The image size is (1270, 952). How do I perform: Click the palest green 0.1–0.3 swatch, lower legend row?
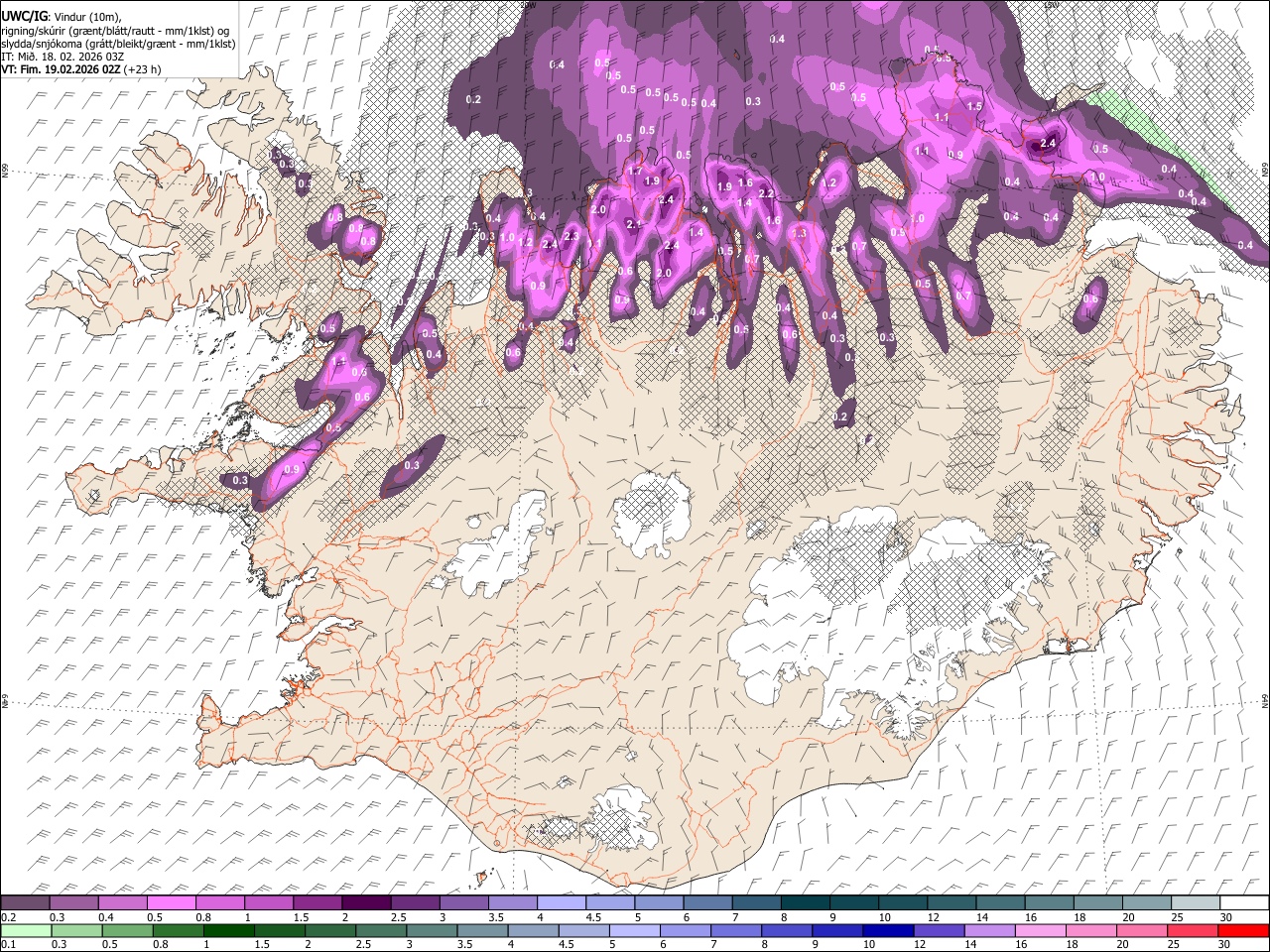pyautogui.click(x=25, y=931)
